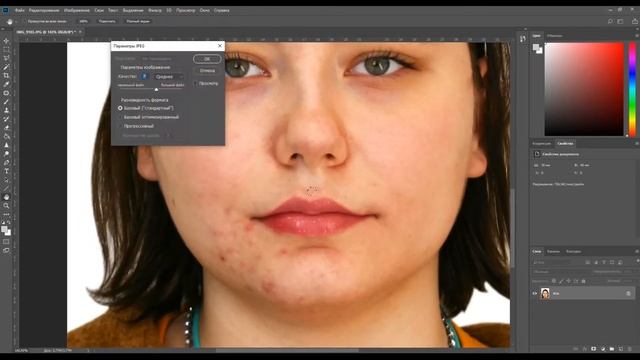Screen dimensions: 640x360
Task: Select the Pen tool
Action: (x=6, y=162)
